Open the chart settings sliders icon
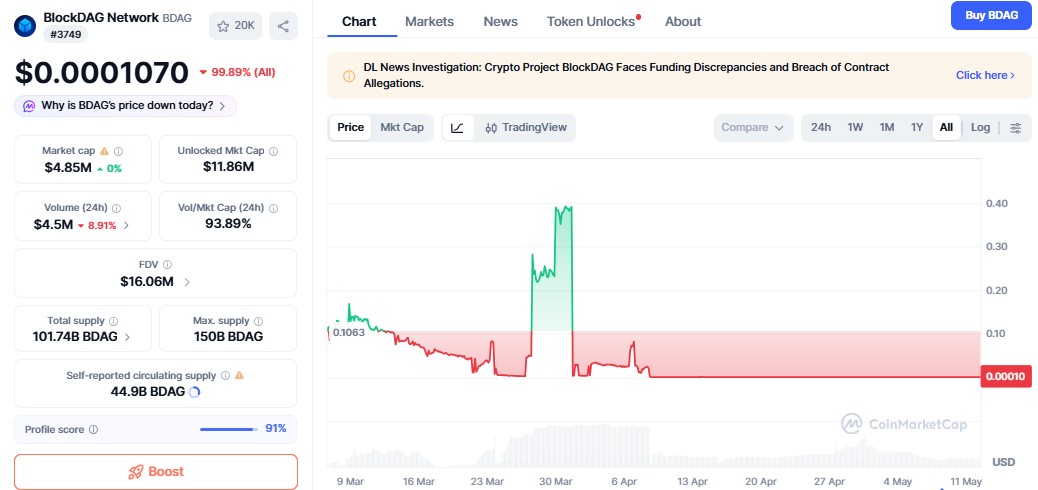 tap(1015, 128)
